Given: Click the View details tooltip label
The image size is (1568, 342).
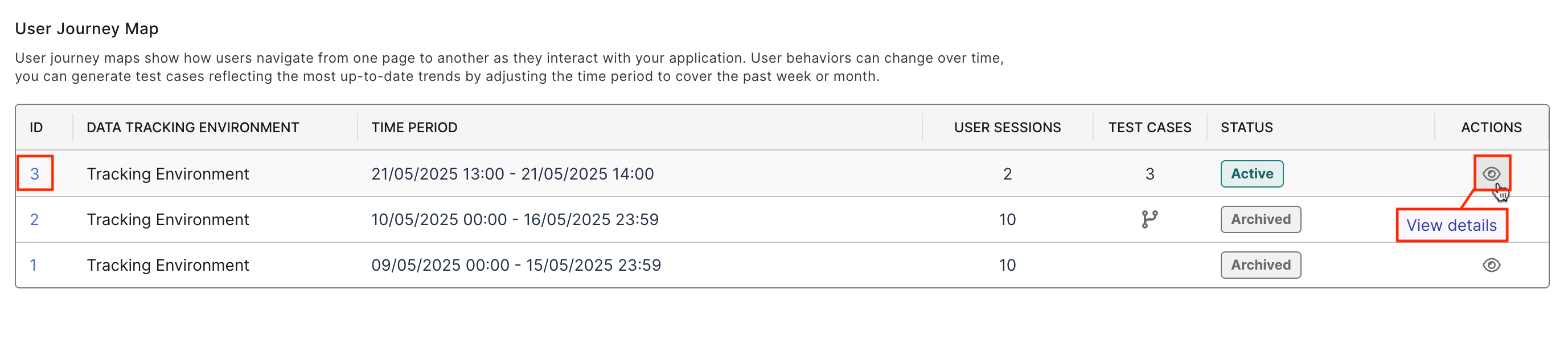Looking at the screenshot, I should pos(1451,226).
